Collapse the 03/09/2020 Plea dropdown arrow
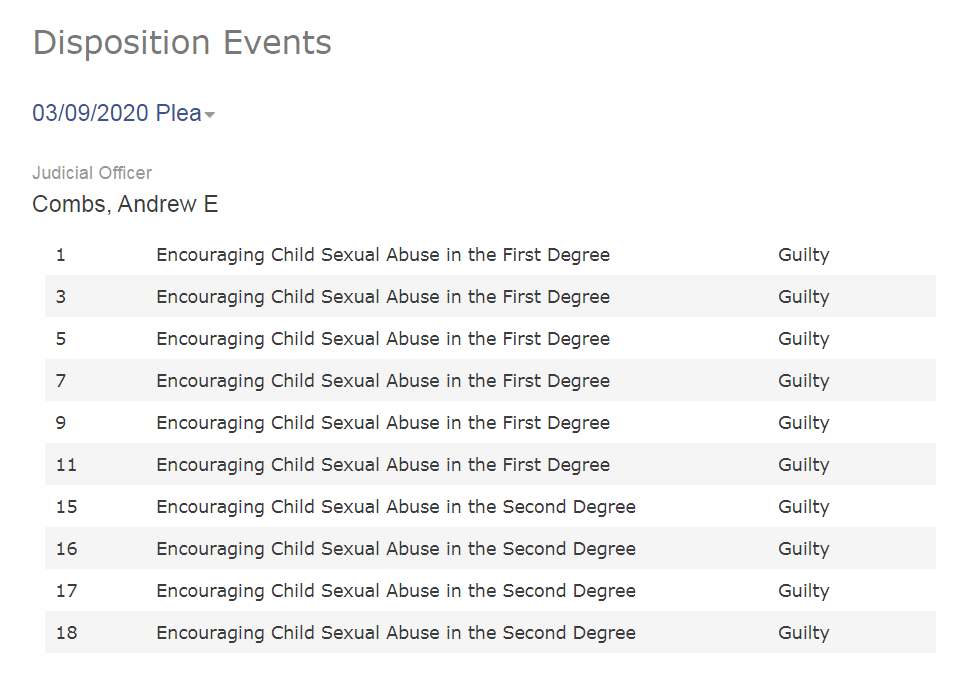962x695 pixels. tap(210, 115)
